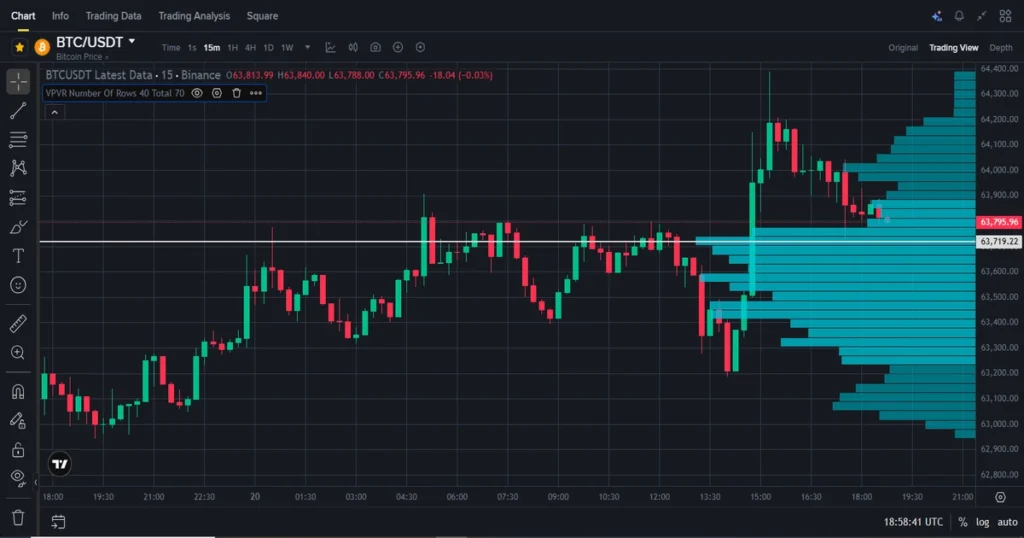The height and width of the screenshot is (538, 1024).
Task: Toggle the BTC/USDT favorite star
Action: pyautogui.click(x=20, y=47)
